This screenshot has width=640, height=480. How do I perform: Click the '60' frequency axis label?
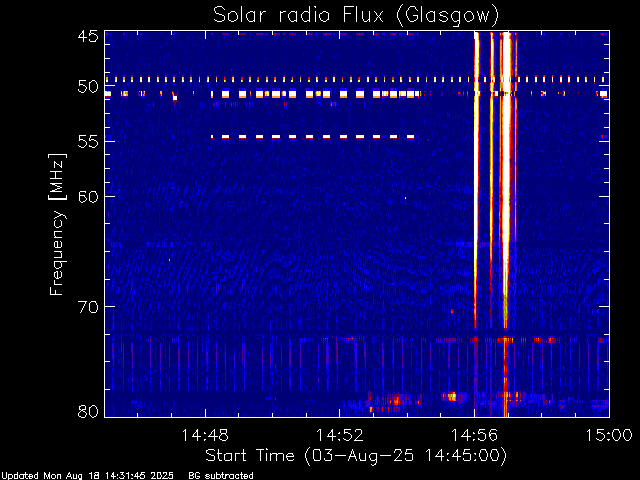tap(88, 197)
